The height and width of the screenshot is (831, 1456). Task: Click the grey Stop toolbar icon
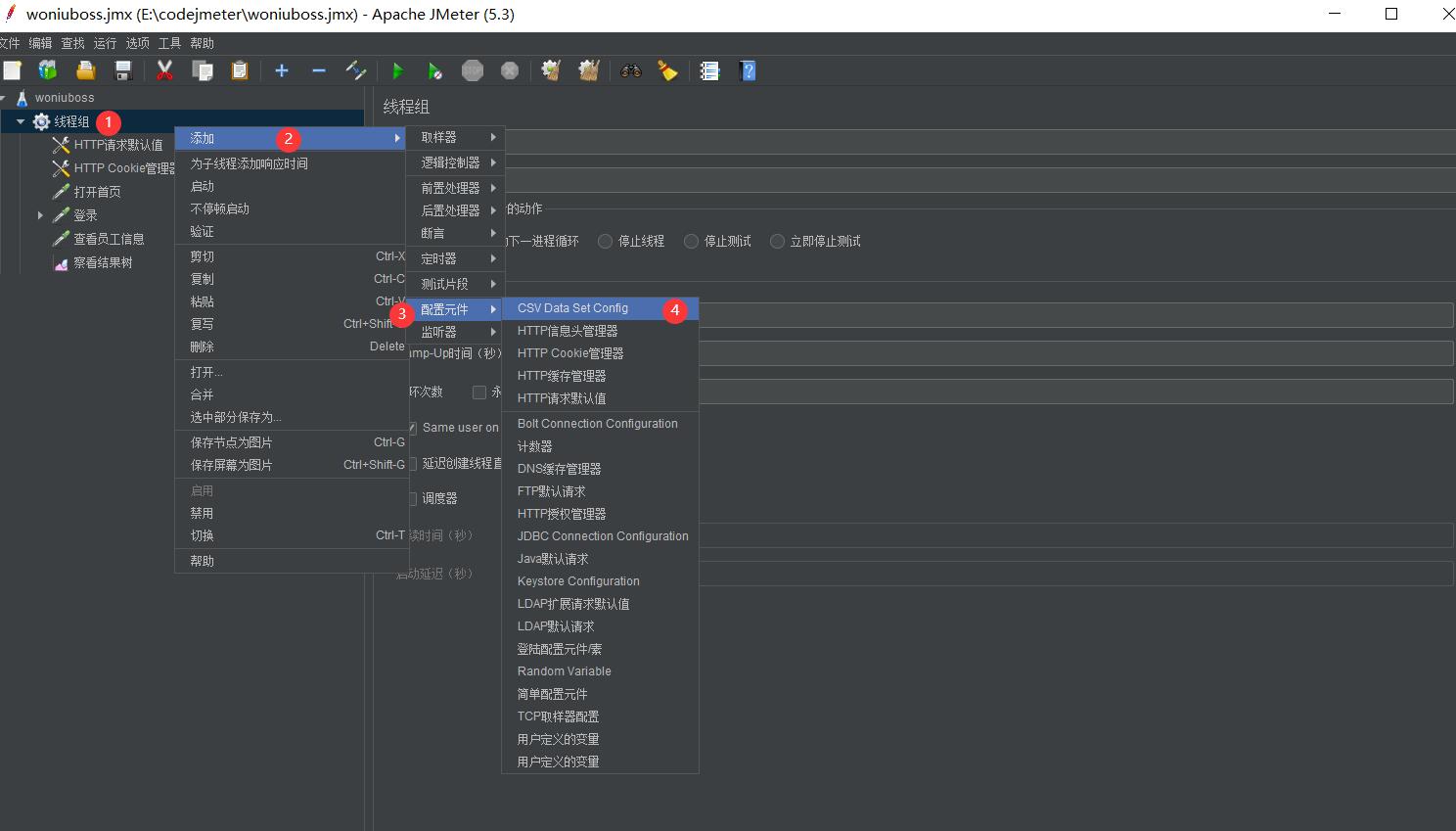click(x=473, y=70)
